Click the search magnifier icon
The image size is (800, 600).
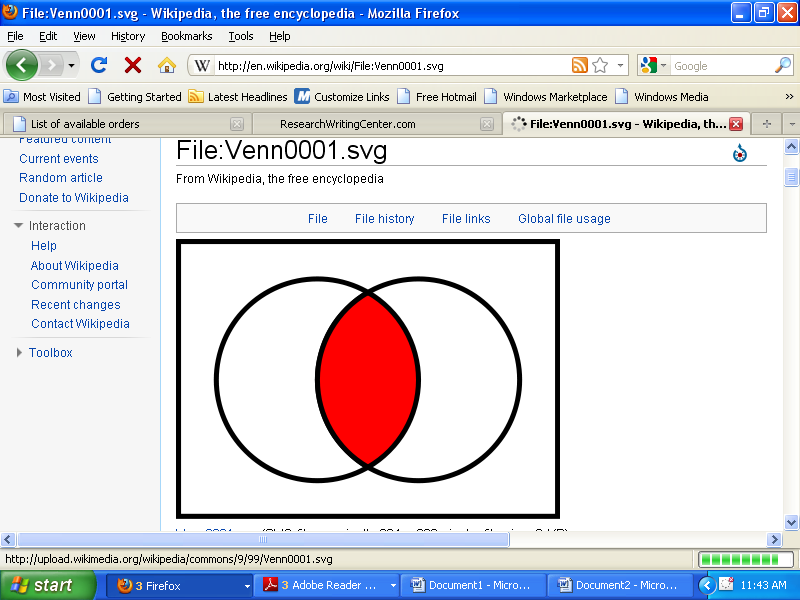pyautogui.click(x=783, y=66)
